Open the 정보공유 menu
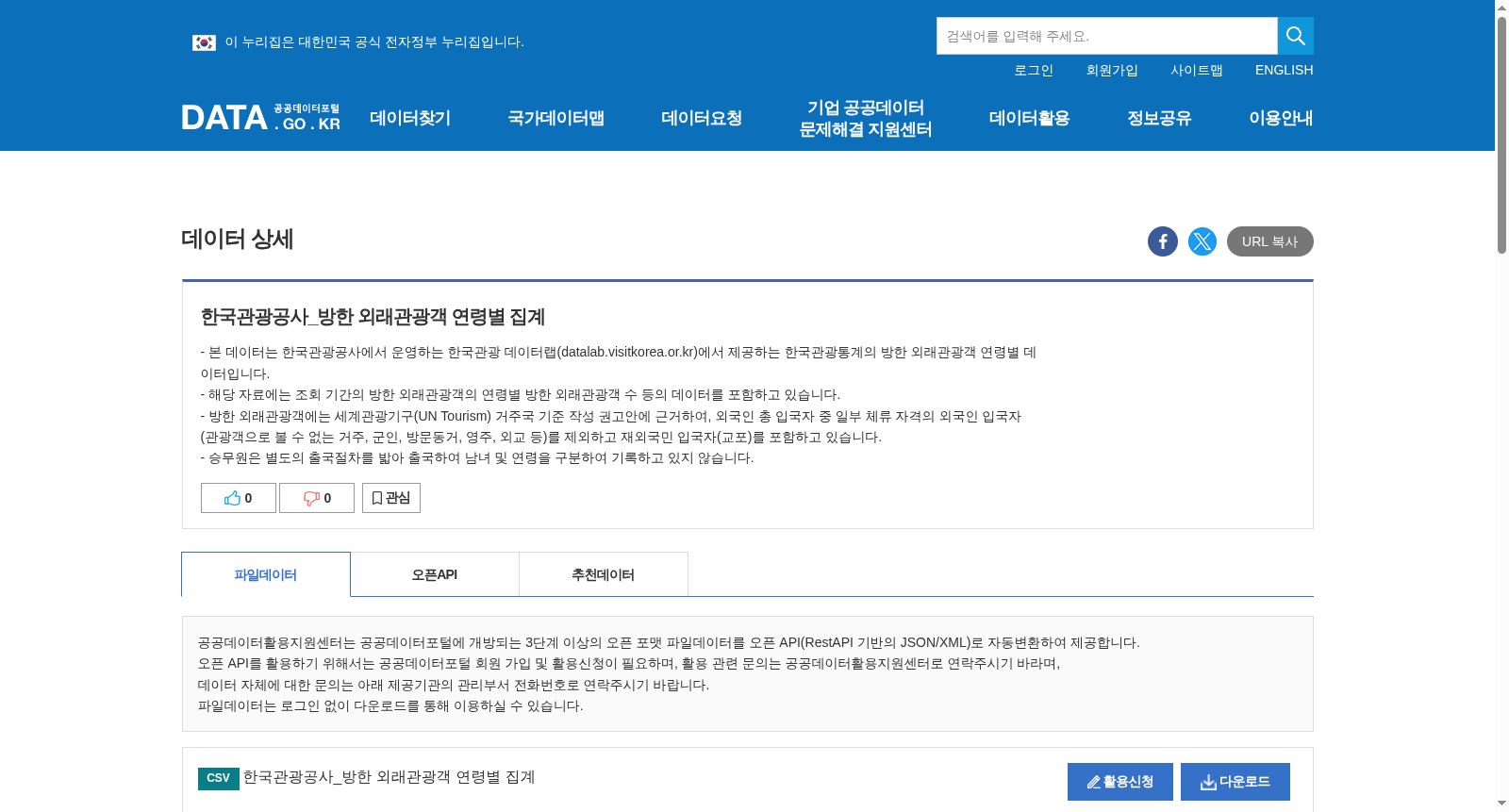This screenshot has width=1509, height=812. (x=1159, y=118)
